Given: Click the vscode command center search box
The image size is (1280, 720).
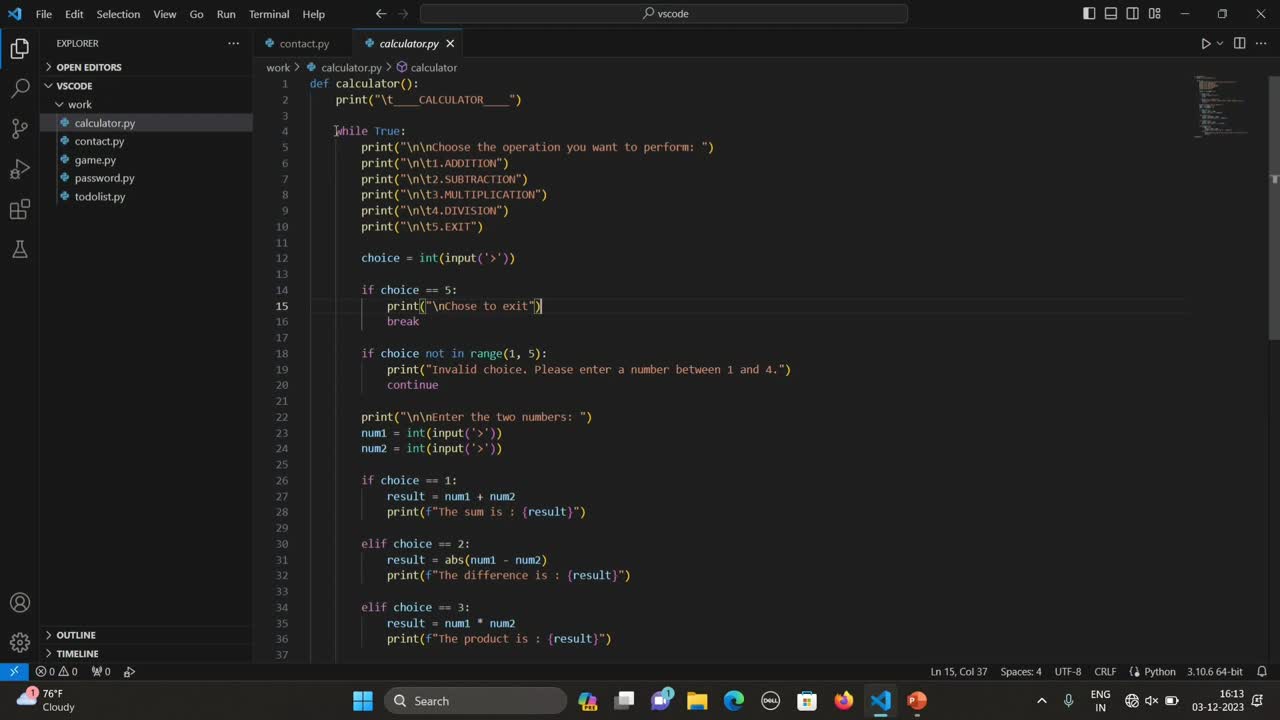Looking at the screenshot, I should (x=664, y=14).
